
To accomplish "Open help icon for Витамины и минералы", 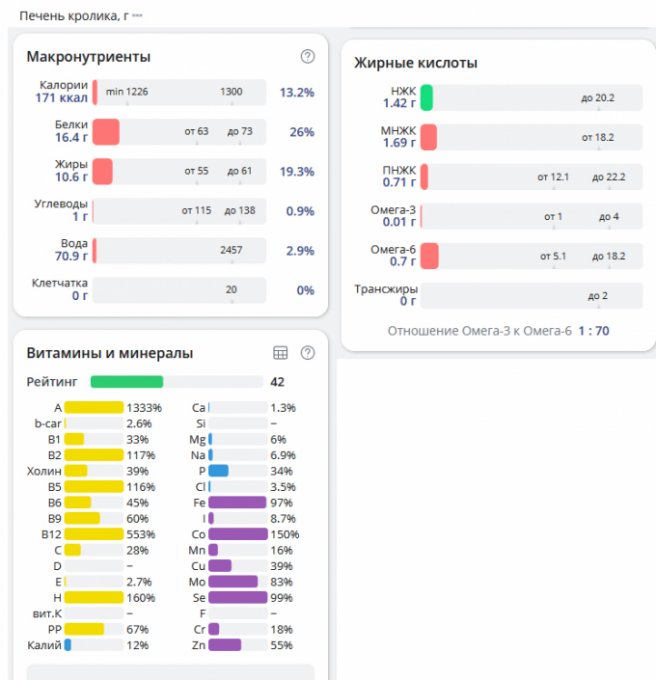I will point(307,353).
